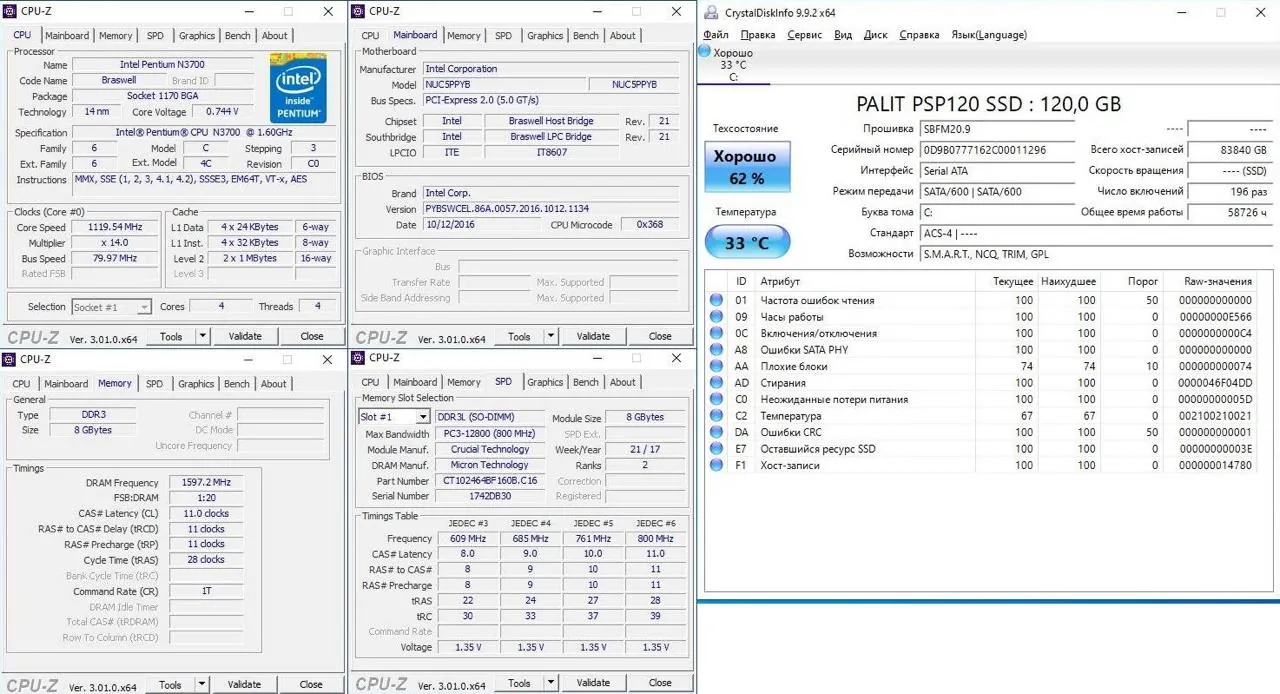Open the Правка menu
Screen dimensions: 1280x694
pos(758,35)
